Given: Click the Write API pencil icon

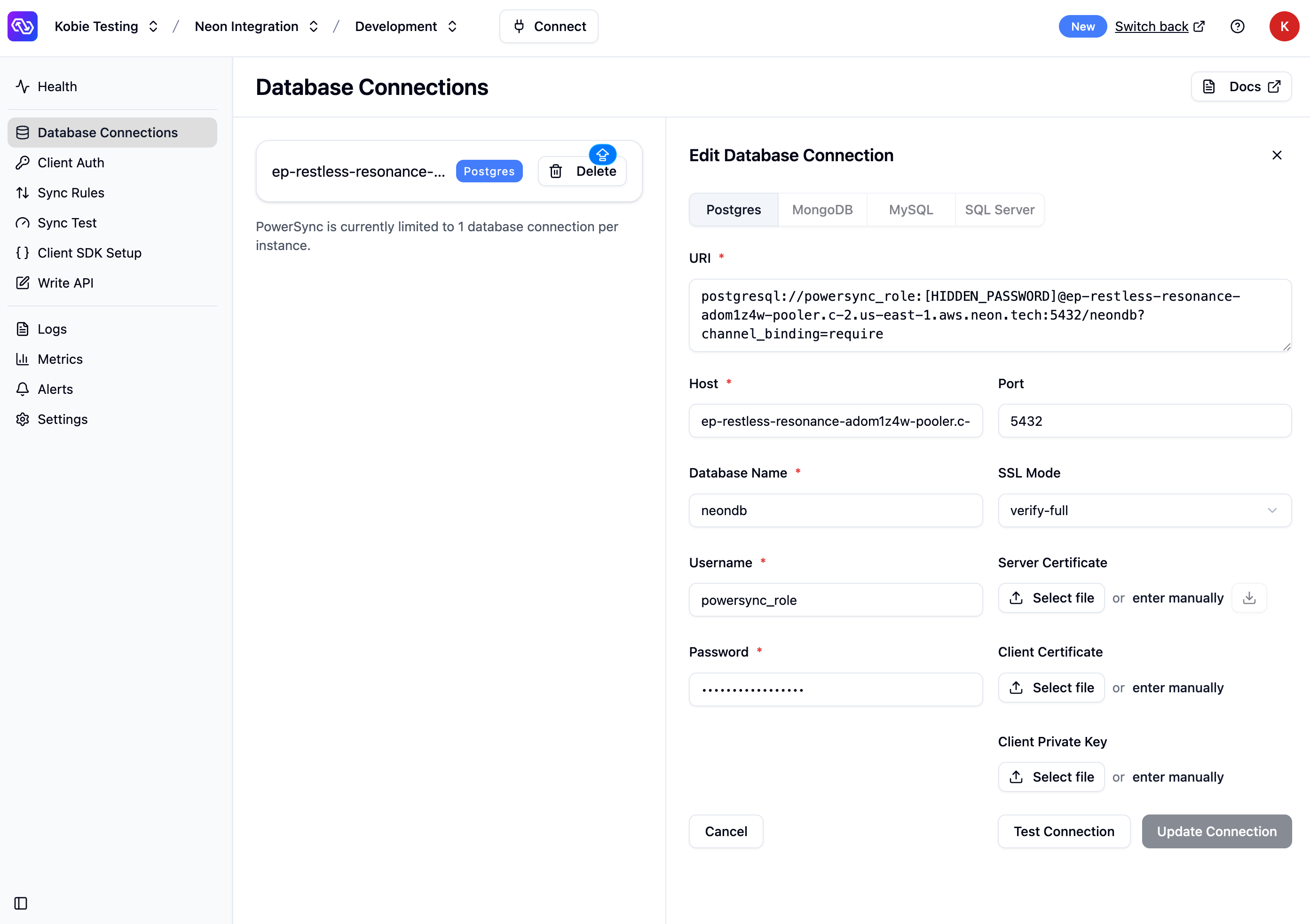Looking at the screenshot, I should click(x=22, y=283).
